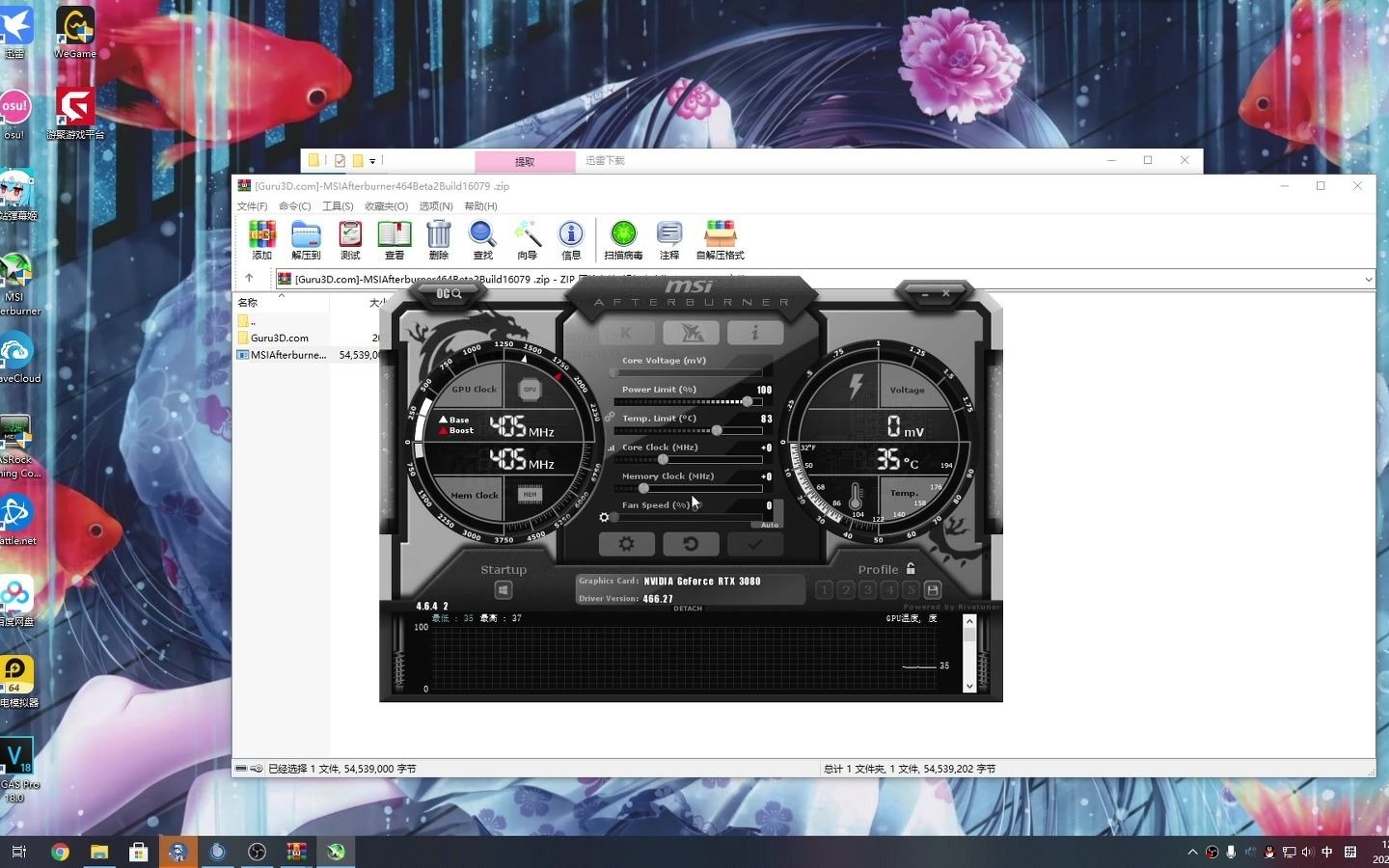Reset Afterburner settings to default

691,544
